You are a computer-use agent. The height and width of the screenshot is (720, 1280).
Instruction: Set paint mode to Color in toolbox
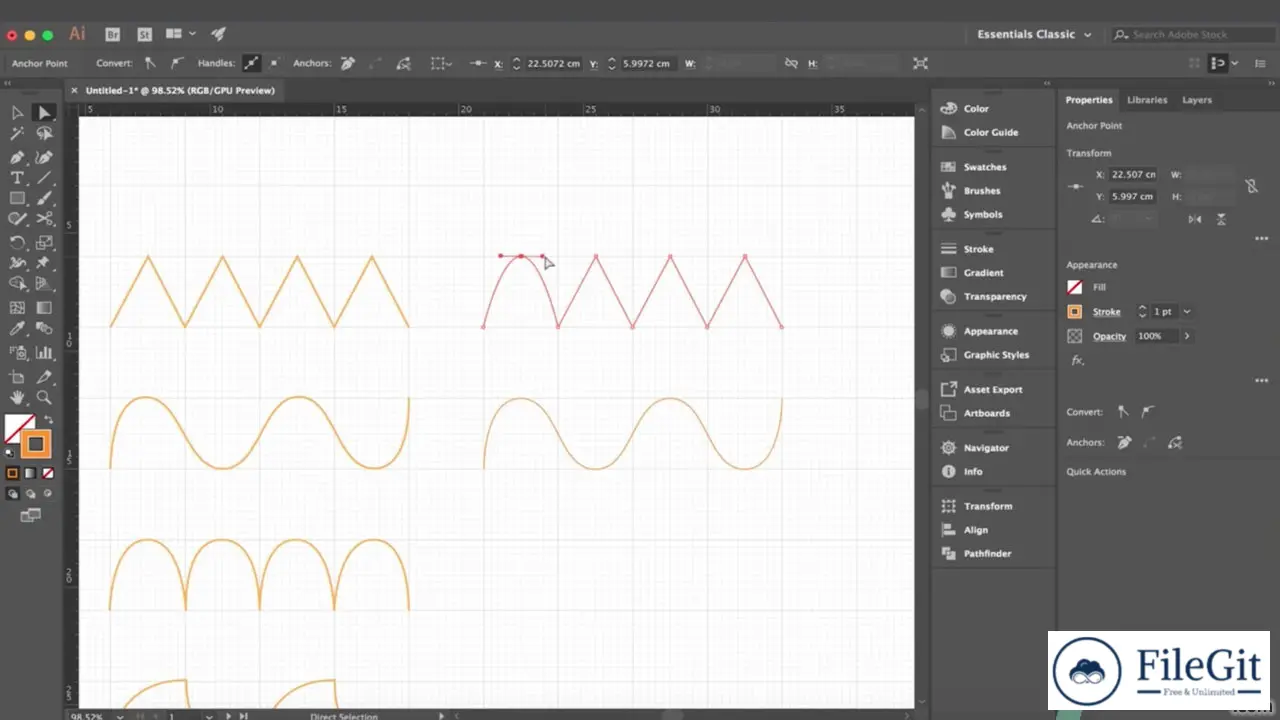pyautogui.click(x=12, y=473)
